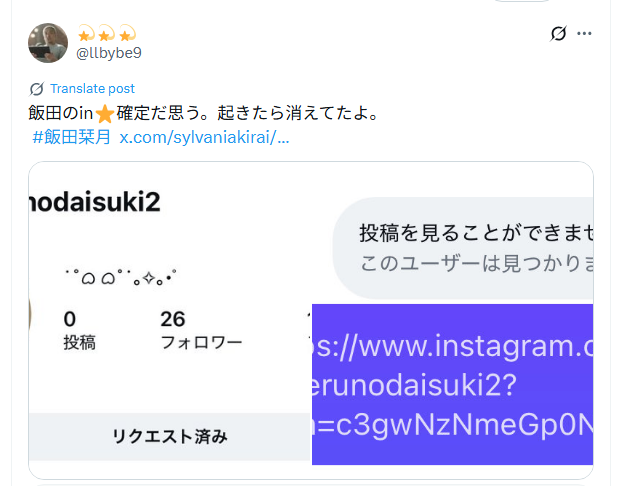Screen dimensions: 622x486
Task: Open the x.com/sylvaniakirai quoted link
Action: tap(204, 137)
